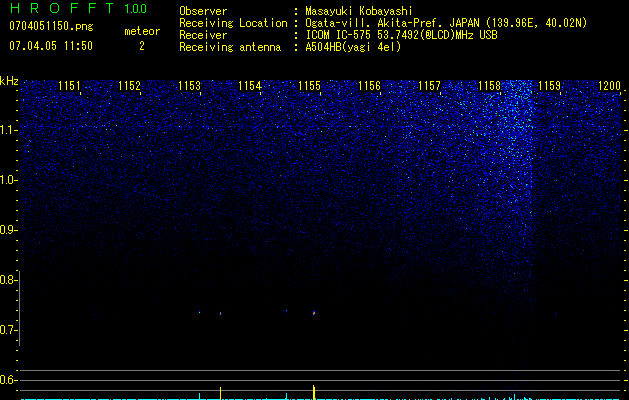Viewport: 629px width, 400px height.
Task: Click the HROFFT 1.0.0 title text
Action: click(x=78, y=8)
